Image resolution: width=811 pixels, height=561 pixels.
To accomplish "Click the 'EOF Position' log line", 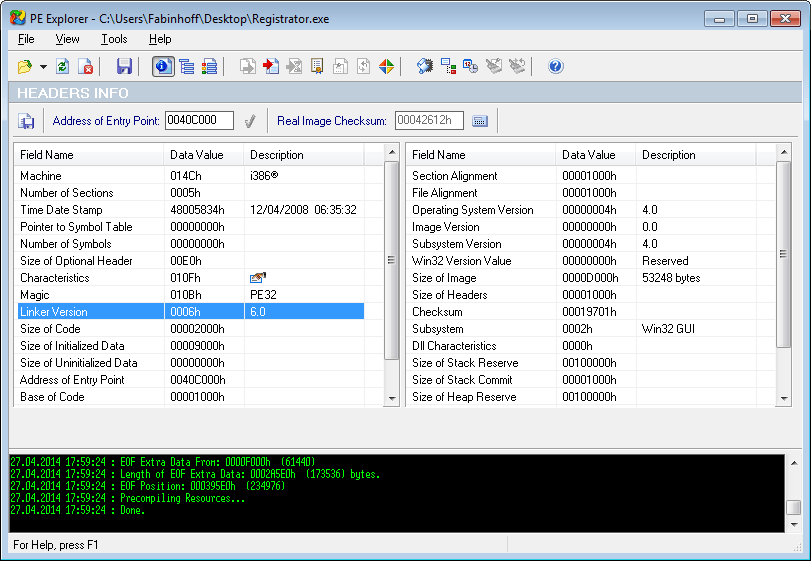I will tap(147, 486).
